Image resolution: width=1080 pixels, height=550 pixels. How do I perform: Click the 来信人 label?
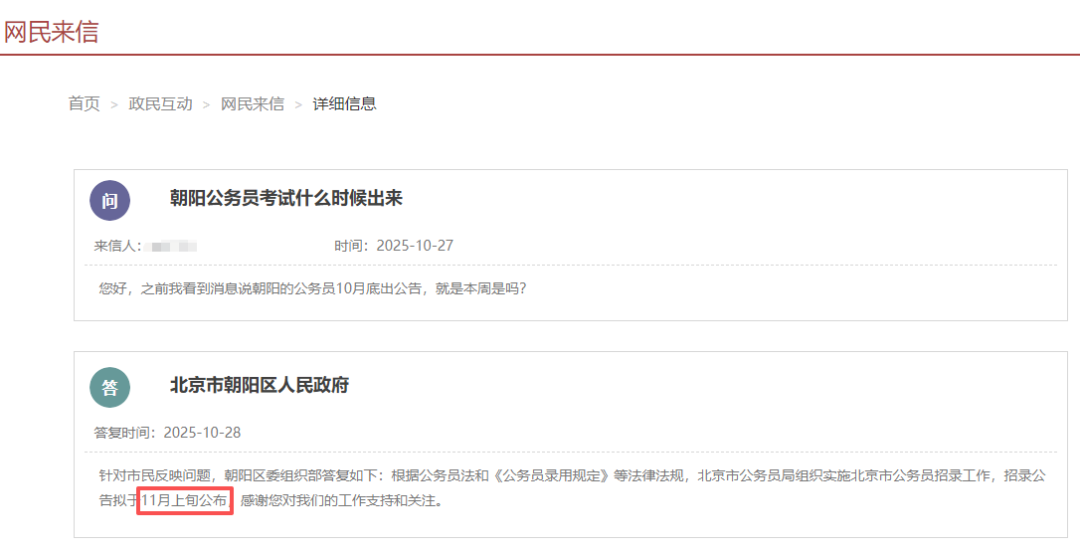tap(118, 246)
